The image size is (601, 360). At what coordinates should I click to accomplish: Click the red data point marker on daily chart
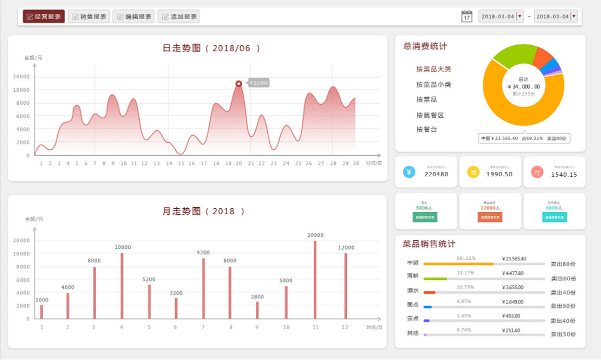238,84
